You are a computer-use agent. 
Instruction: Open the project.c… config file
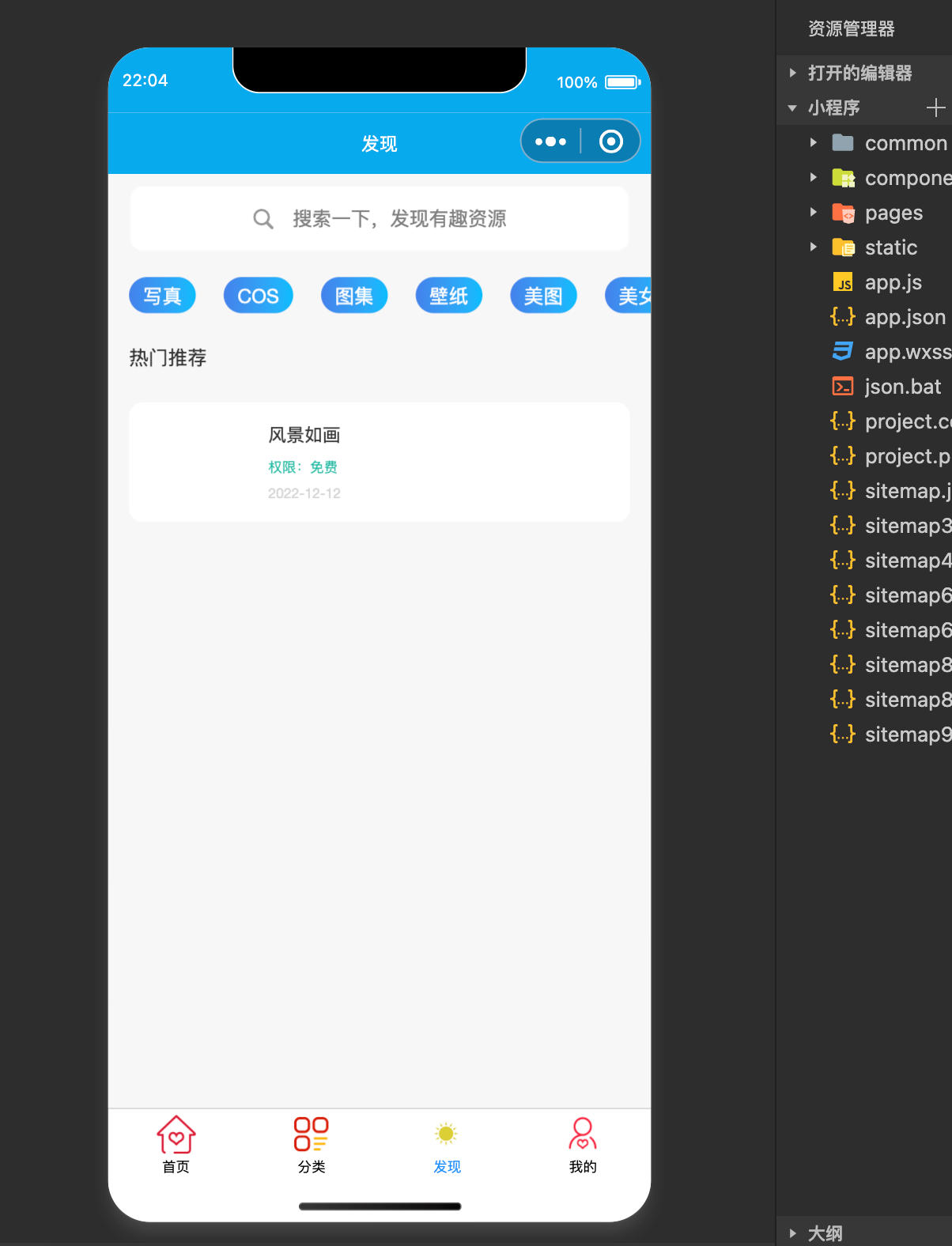tap(909, 421)
